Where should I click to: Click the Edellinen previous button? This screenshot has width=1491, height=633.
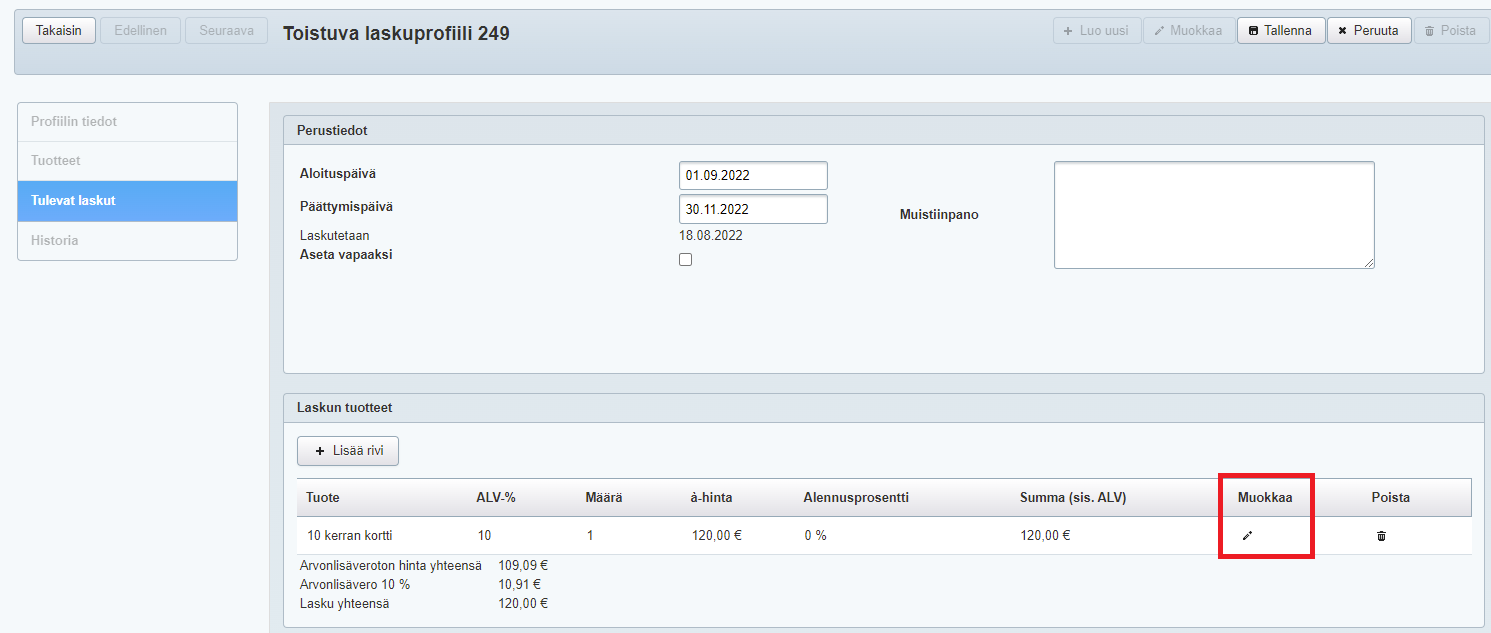[140, 30]
